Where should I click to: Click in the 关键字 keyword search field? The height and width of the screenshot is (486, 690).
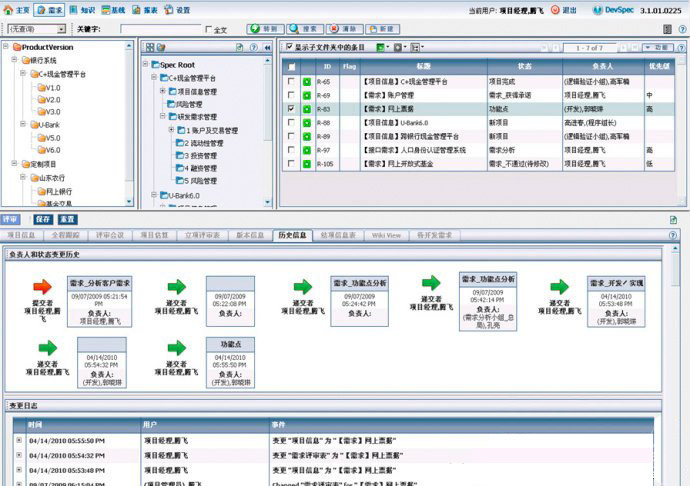(x=148, y=30)
